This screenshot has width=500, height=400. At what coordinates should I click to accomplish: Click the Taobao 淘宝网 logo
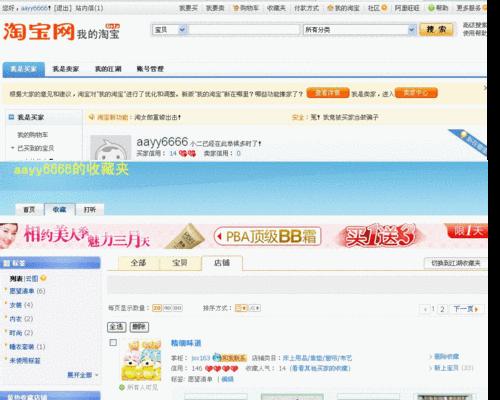(39, 32)
